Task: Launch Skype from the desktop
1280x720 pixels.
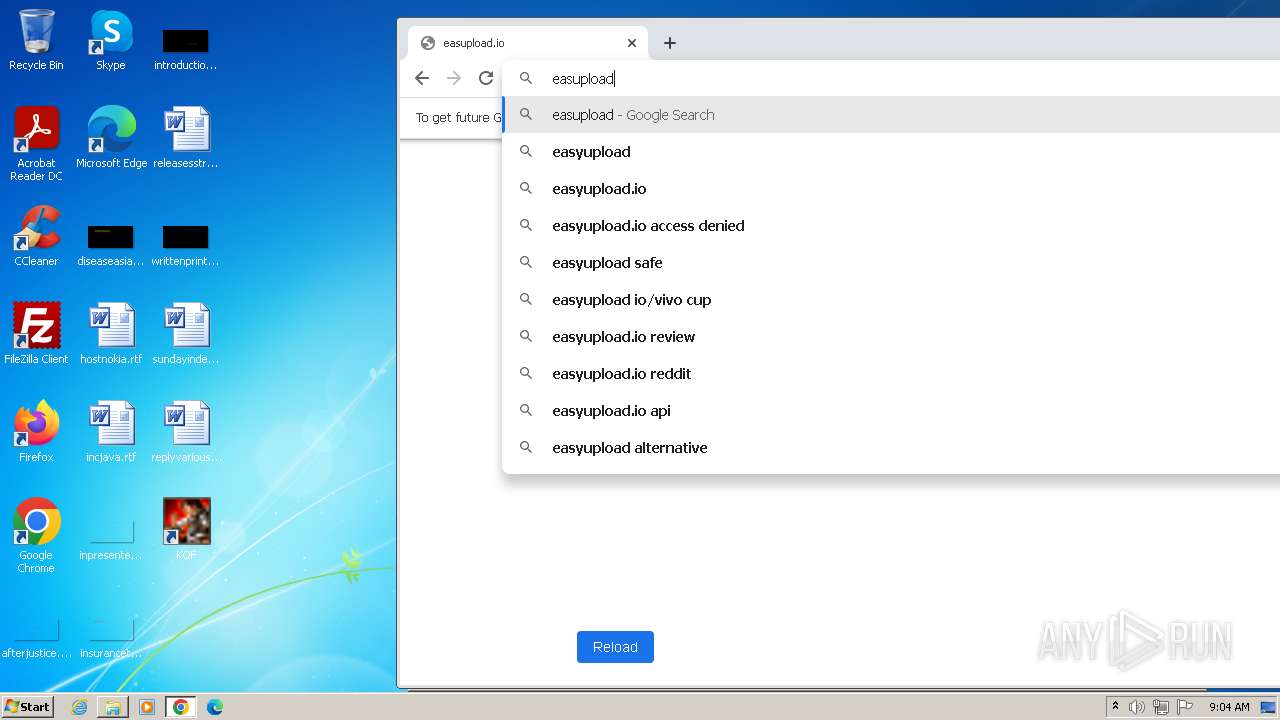Action: [x=111, y=40]
